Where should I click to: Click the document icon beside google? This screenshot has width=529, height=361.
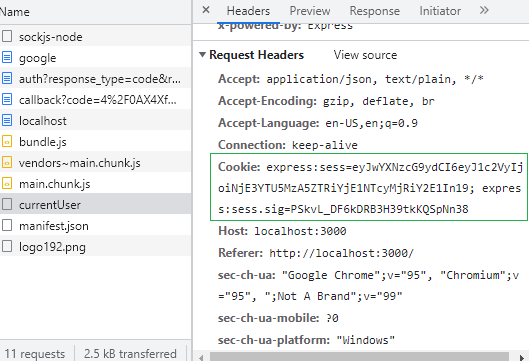(7, 57)
